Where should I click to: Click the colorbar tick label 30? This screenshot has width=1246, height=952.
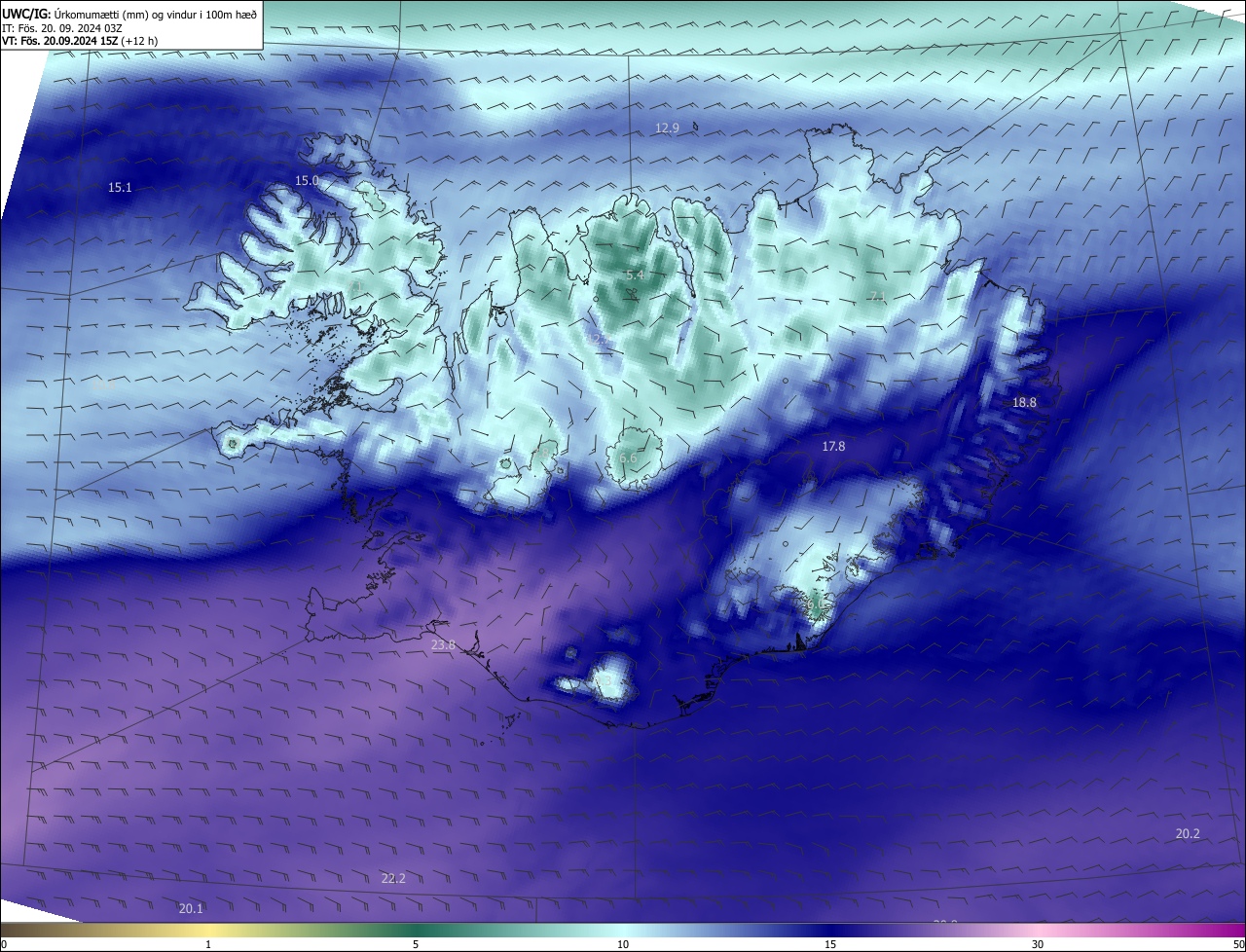pos(1038,944)
